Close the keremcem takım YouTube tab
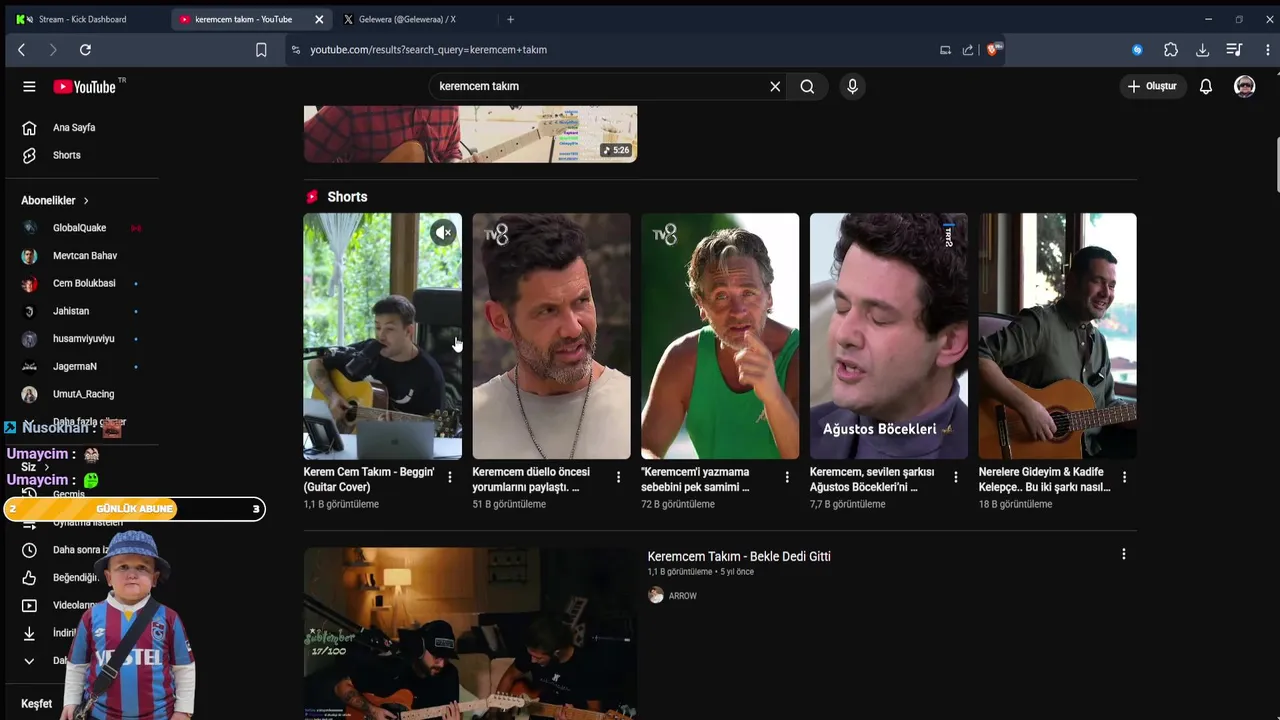Image resolution: width=1280 pixels, height=720 pixels. 319,19
